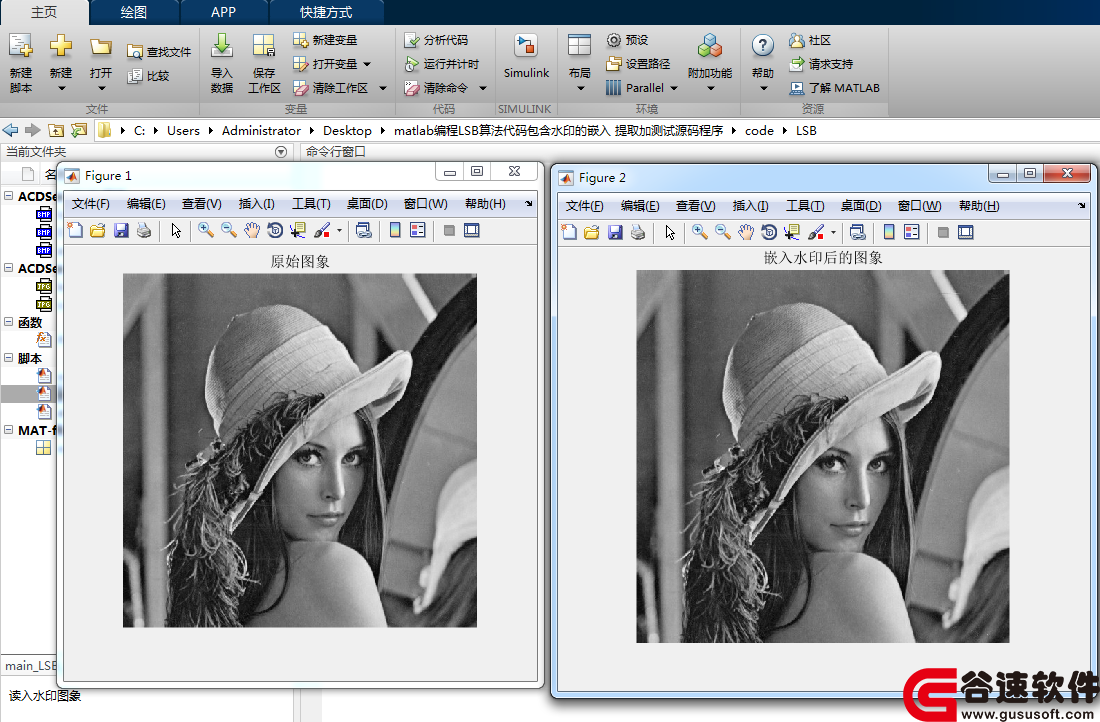Launch Simulink from toolstrip

pyautogui.click(x=526, y=56)
